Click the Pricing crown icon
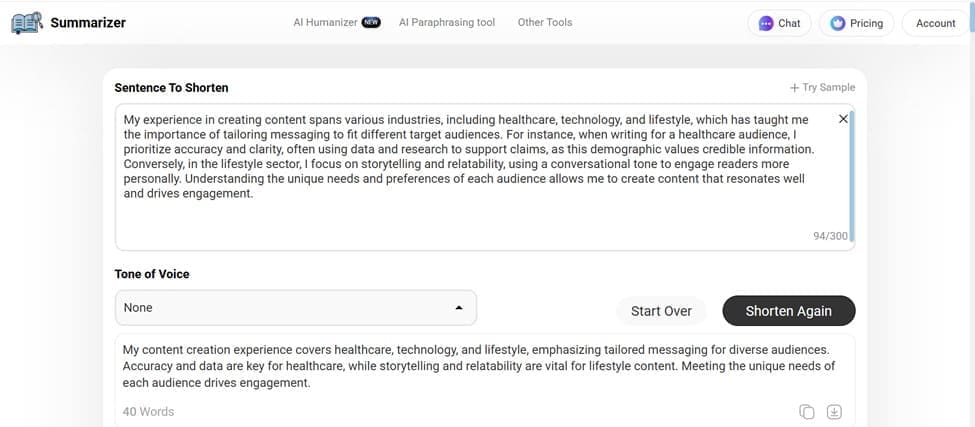975x427 pixels. point(838,23)
